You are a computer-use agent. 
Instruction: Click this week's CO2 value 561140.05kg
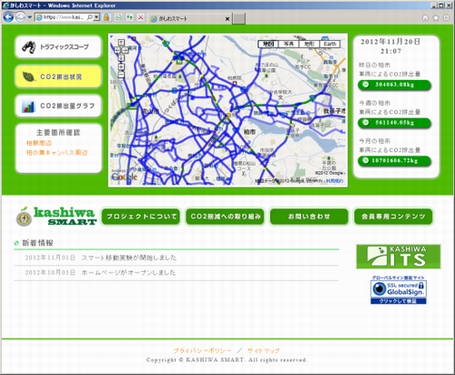395,123
